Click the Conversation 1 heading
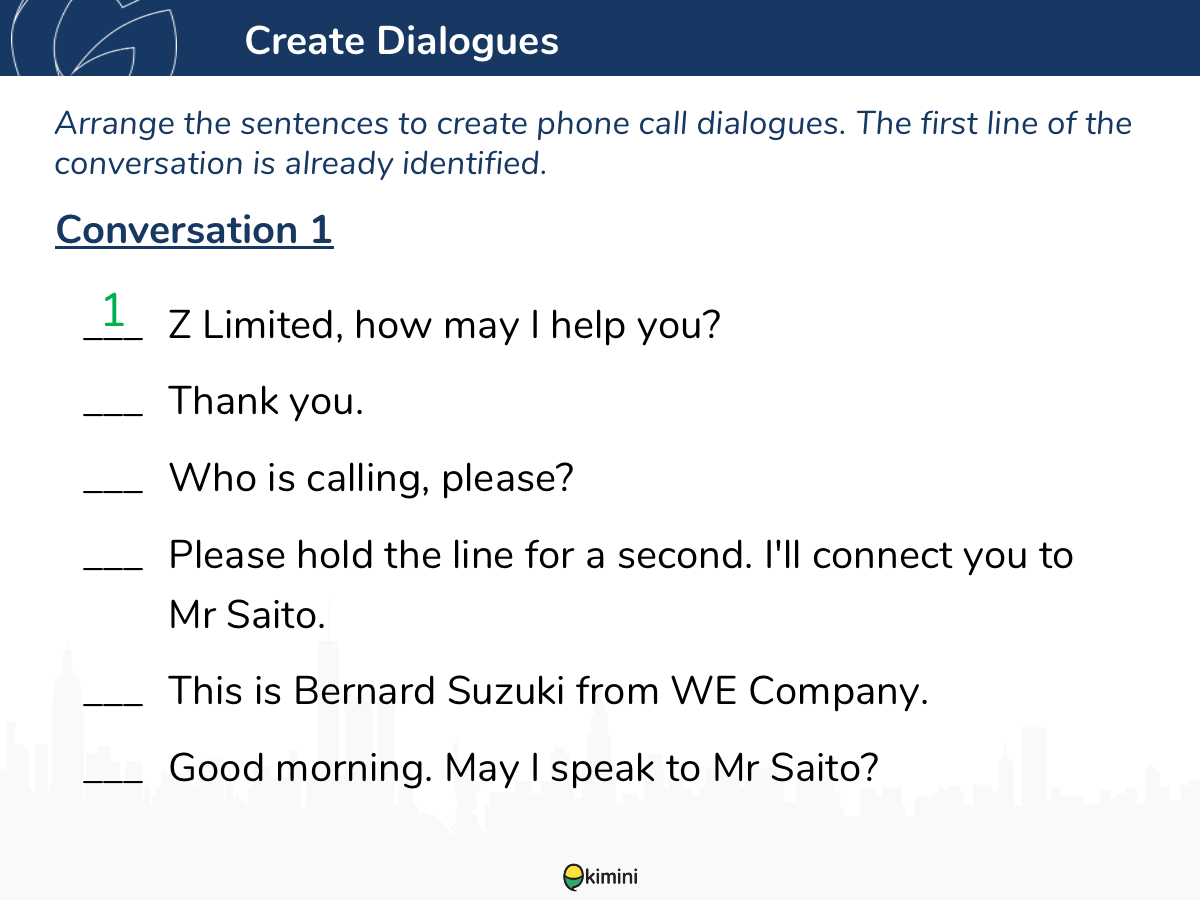The width and height of the screenshot is (1200, 900). (194, 230)
